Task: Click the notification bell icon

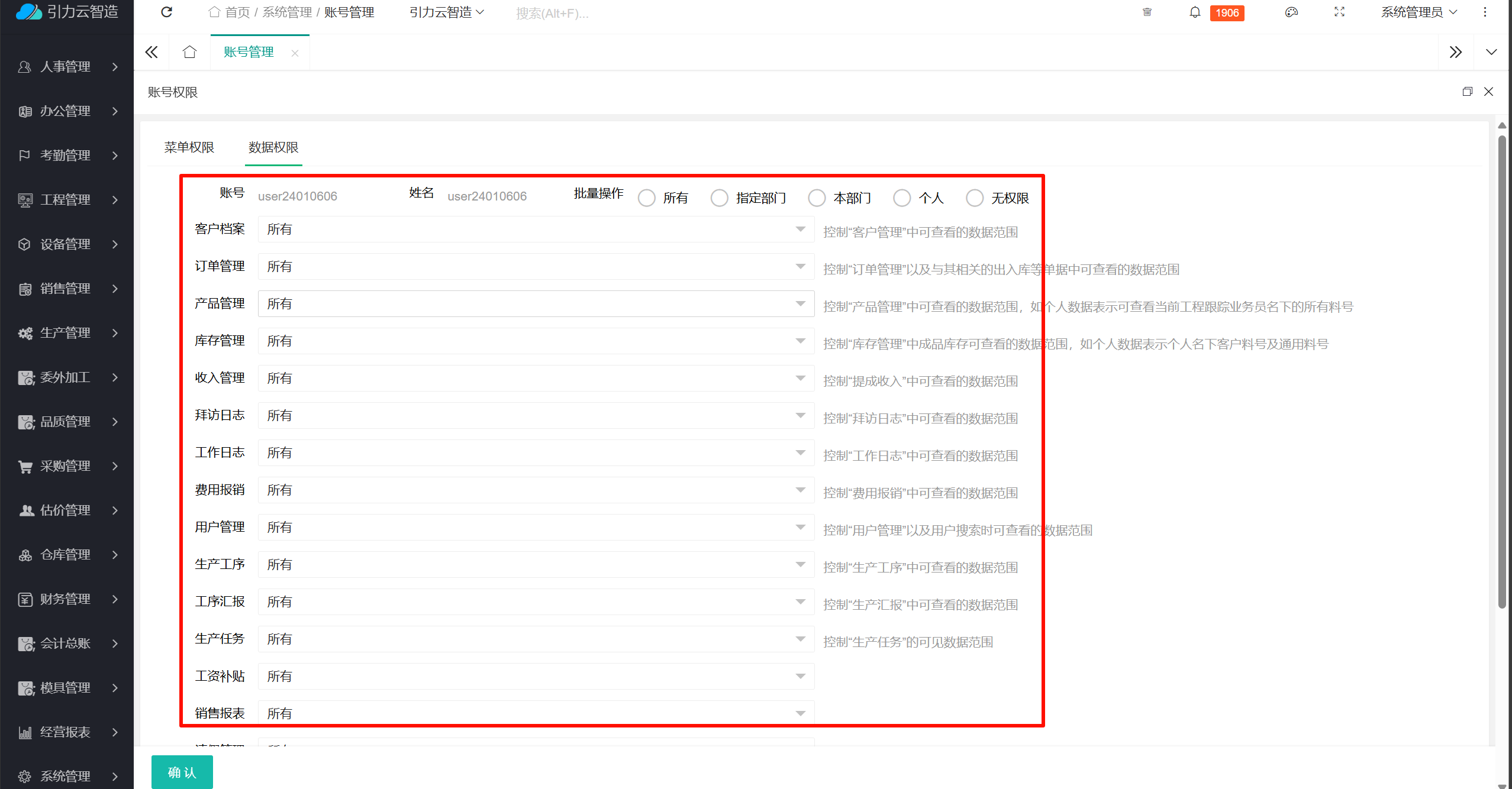Action: pos(1195,12)
